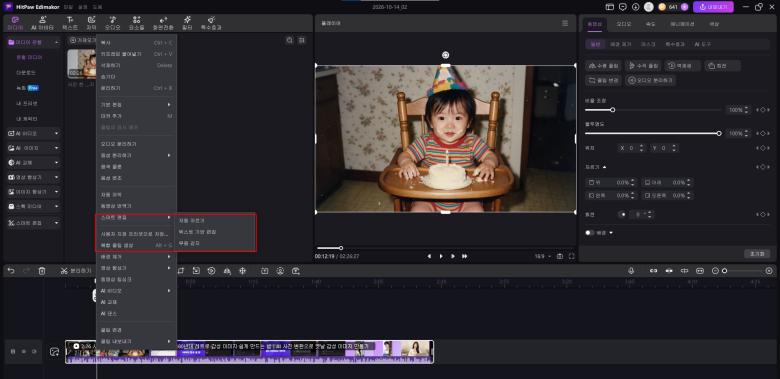Click the search icon in media library
The width and height of the screenshot is (780, 379).
point(290,40)
